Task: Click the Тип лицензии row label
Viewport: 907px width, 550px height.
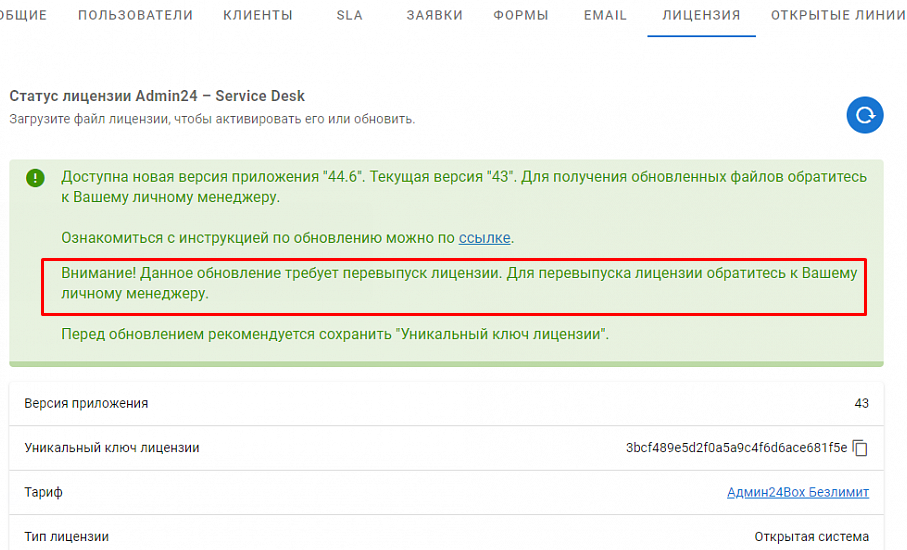Action: click(67, 537)
